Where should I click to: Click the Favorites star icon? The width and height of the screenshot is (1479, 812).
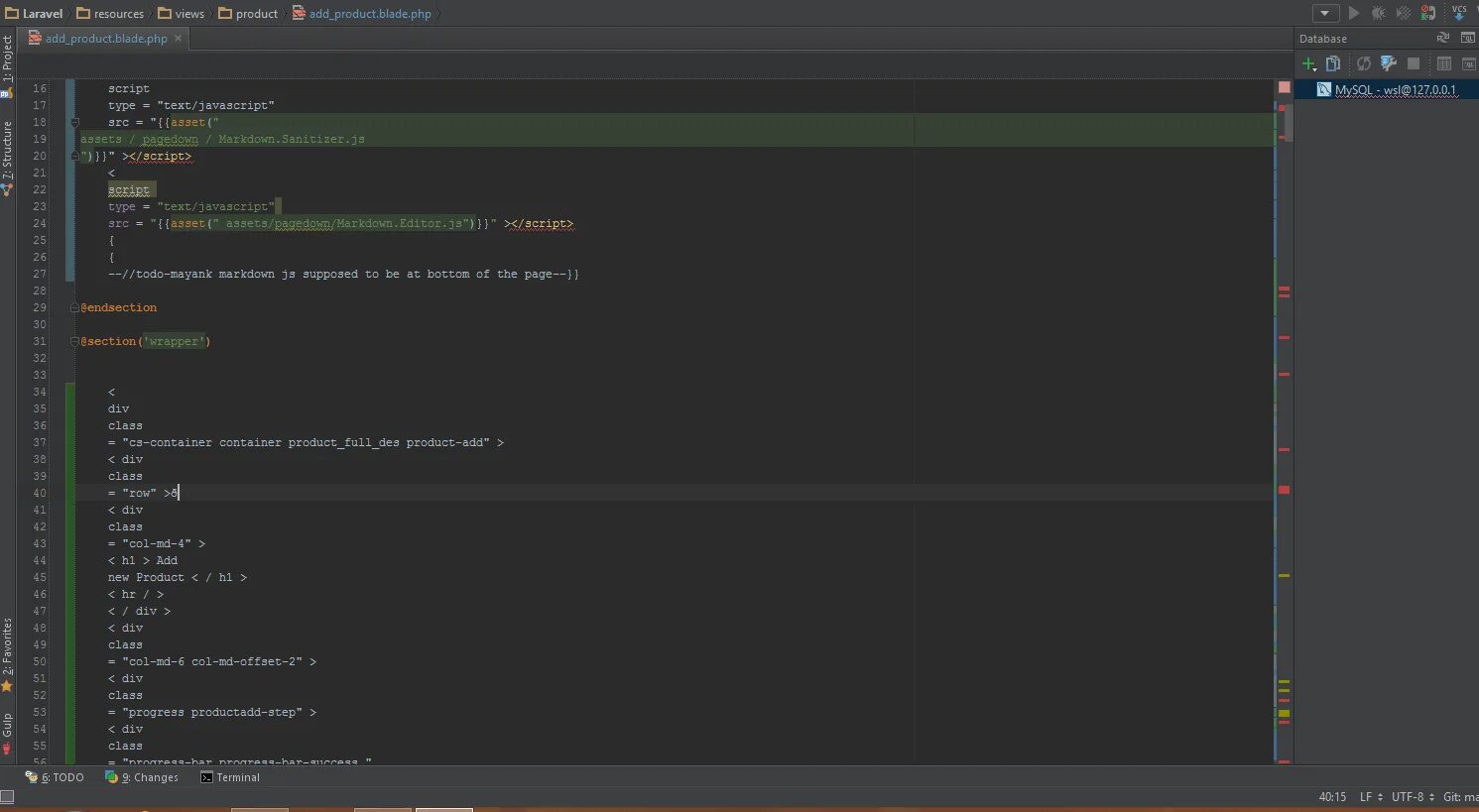pos(7,686)
